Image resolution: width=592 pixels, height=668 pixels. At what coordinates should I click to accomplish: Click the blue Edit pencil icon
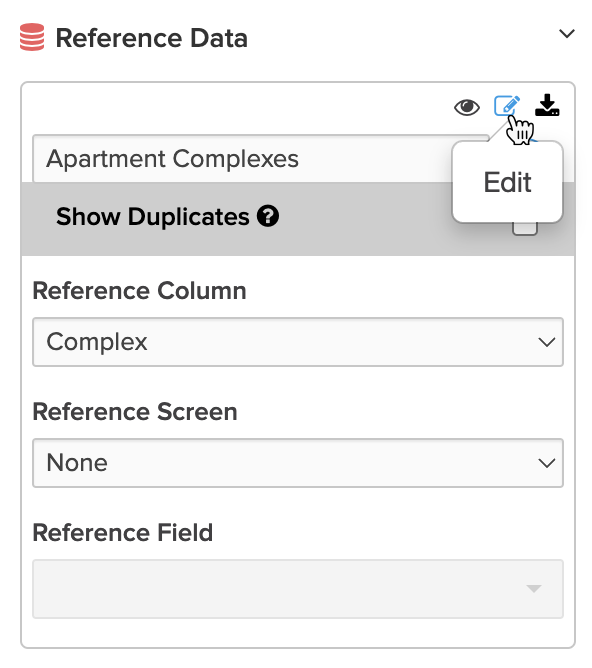(x=507, y=106)
